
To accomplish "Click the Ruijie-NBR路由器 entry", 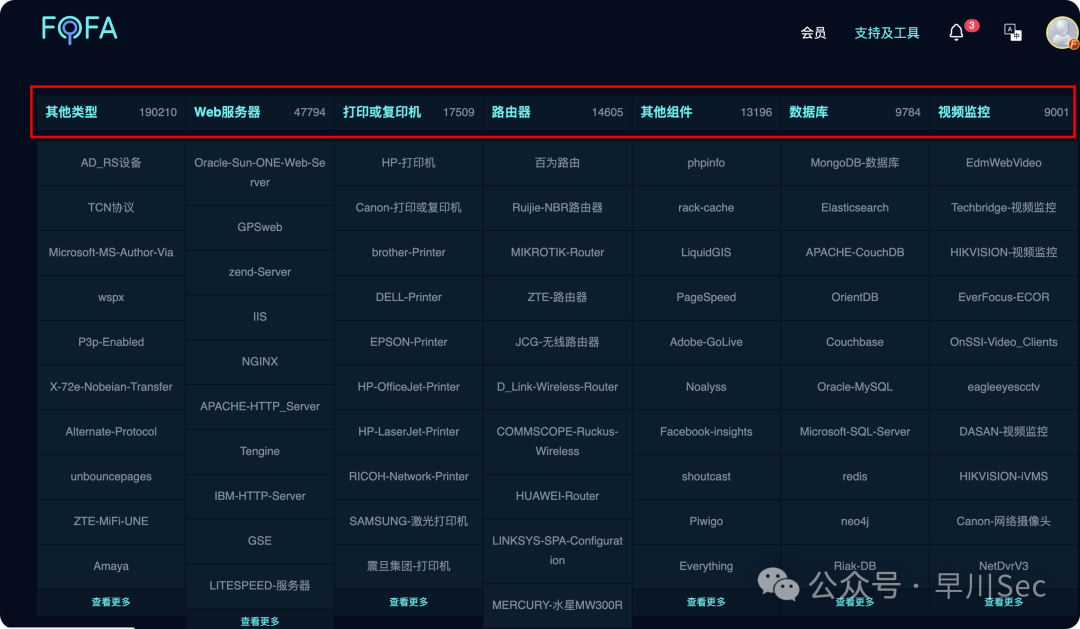I will point(557,207).
